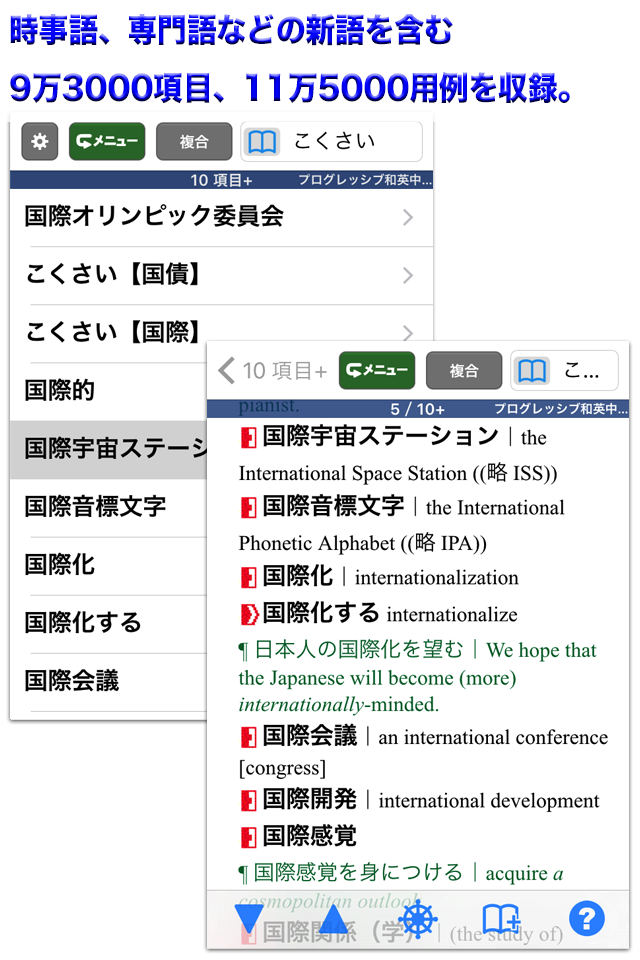Screen dimensions: 640x960
Task: Tap プログレッシブ和英中... title in back header
Action: click(365, 180)
